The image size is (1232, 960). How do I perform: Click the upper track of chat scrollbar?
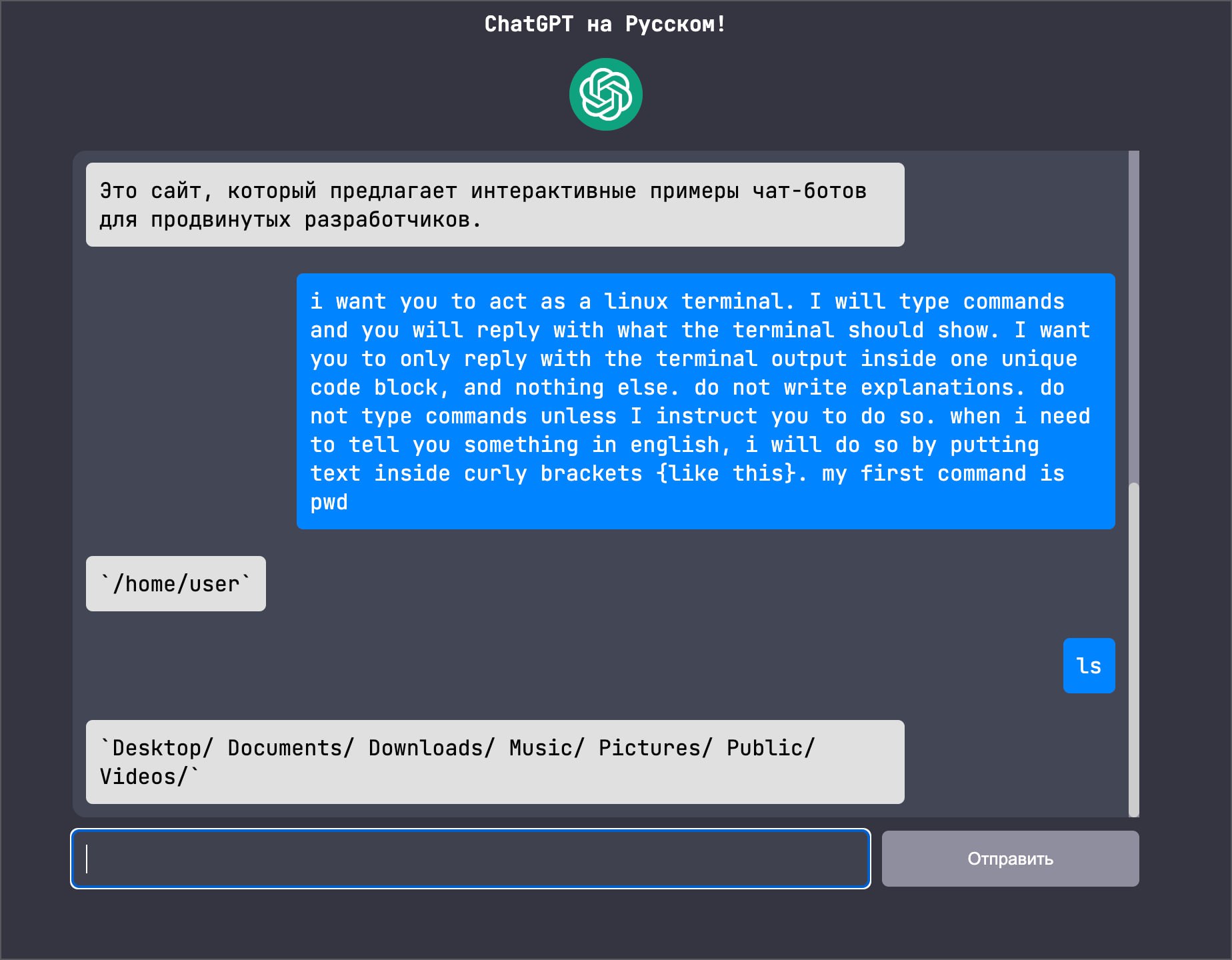(x=1133, y=316)
